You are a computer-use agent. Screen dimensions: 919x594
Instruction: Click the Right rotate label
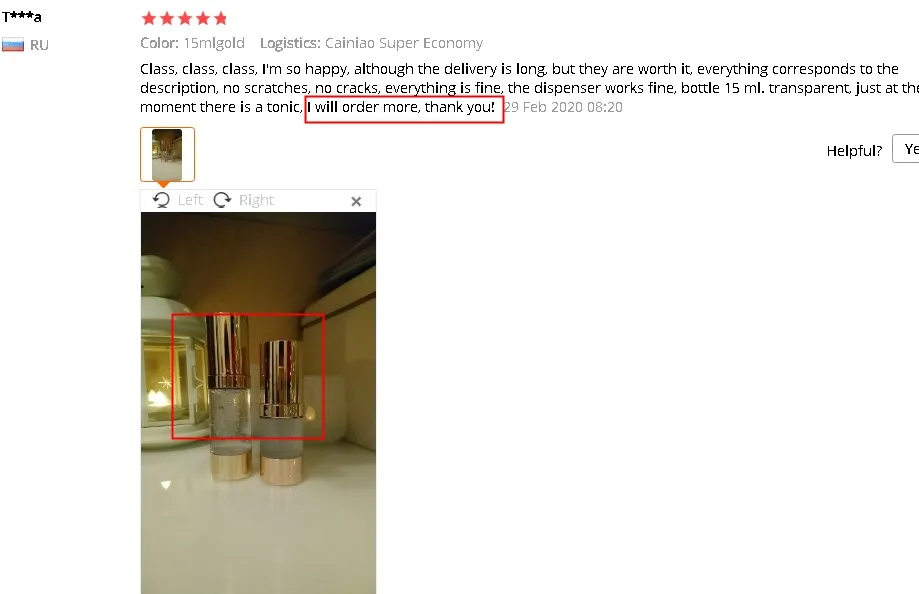(x=256, y=200)
